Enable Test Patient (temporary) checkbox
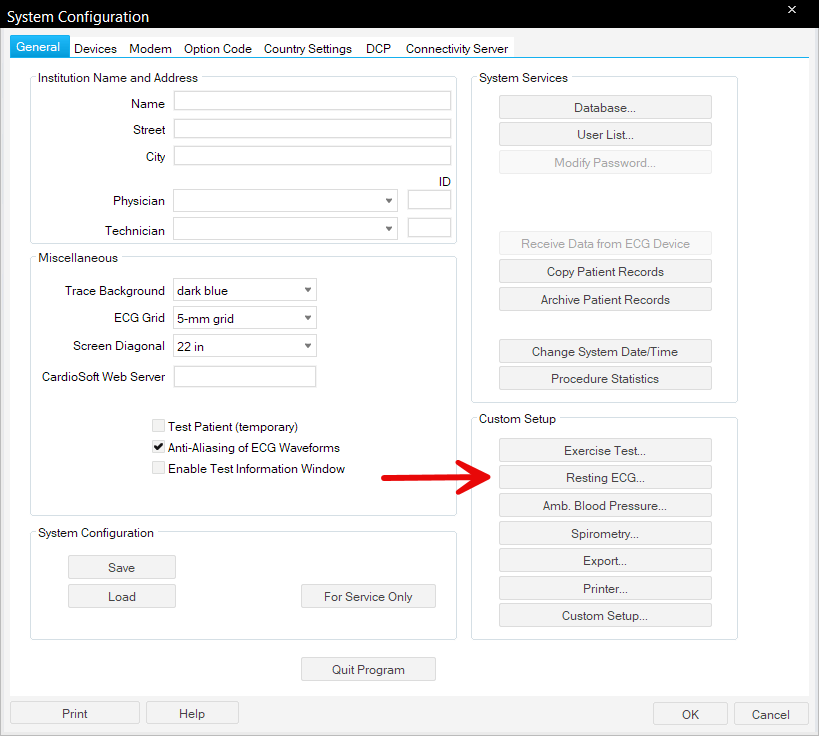The image size is (819, 736). point(158,426)
